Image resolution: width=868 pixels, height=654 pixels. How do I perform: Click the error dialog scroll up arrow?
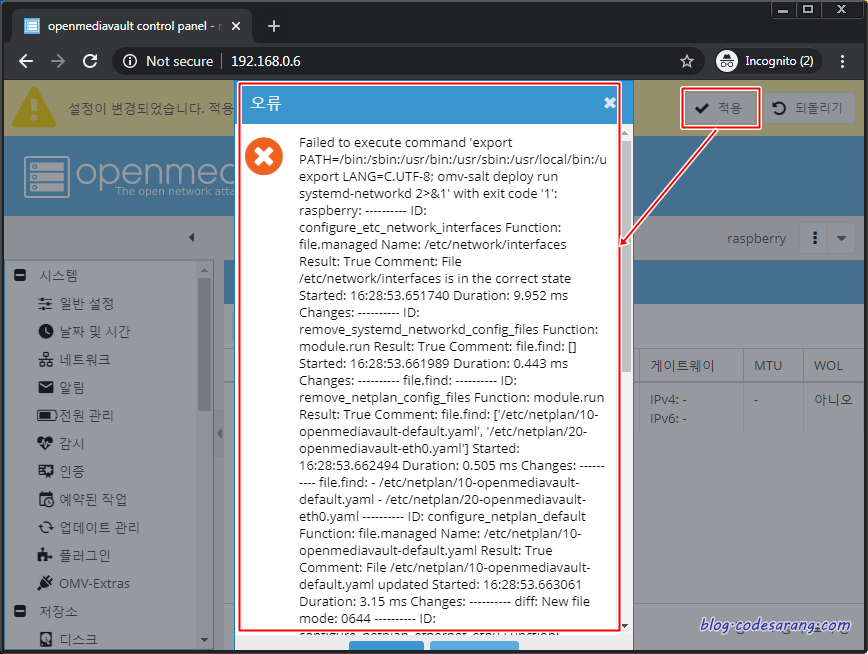[626, 133]
